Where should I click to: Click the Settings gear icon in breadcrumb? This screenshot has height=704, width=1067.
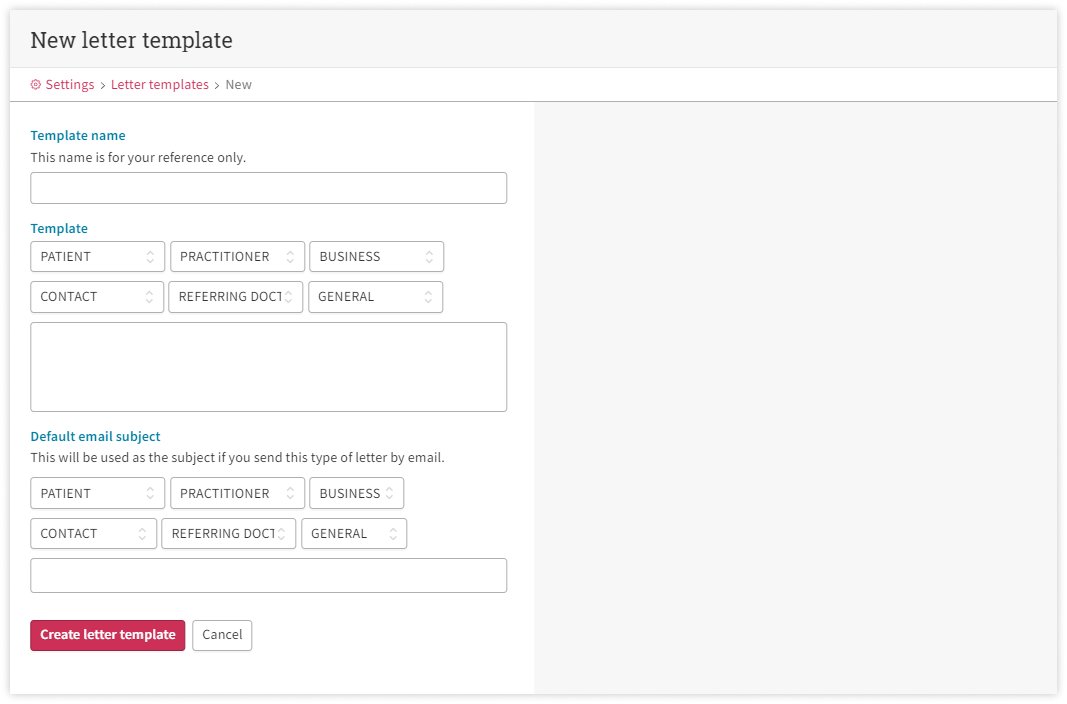(36, 85)
